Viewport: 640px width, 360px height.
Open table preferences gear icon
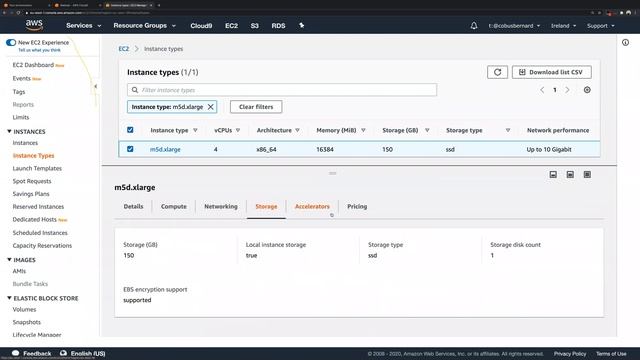[587, 90]
